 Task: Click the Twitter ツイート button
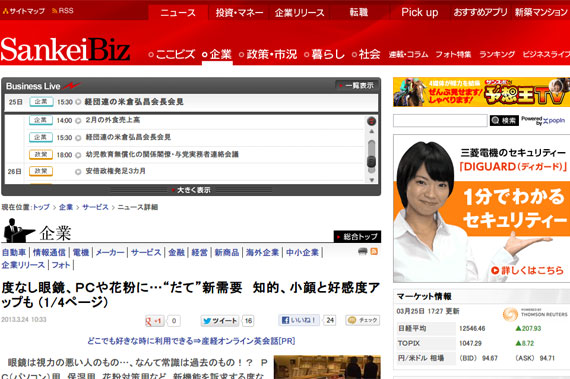(x=220, y=321)
